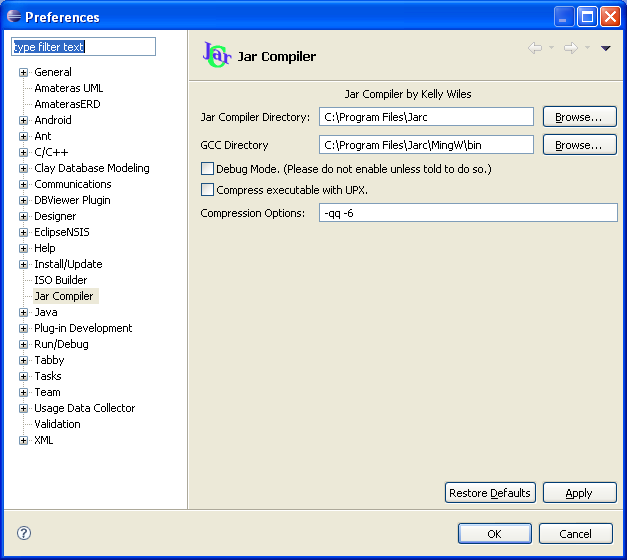Select the XML tree label

44,440
